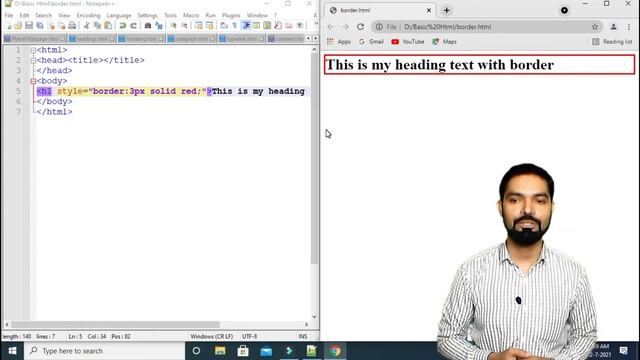640x360 pixels.
Task: Click the Save All icon
Action: click(x=40, y=26)
